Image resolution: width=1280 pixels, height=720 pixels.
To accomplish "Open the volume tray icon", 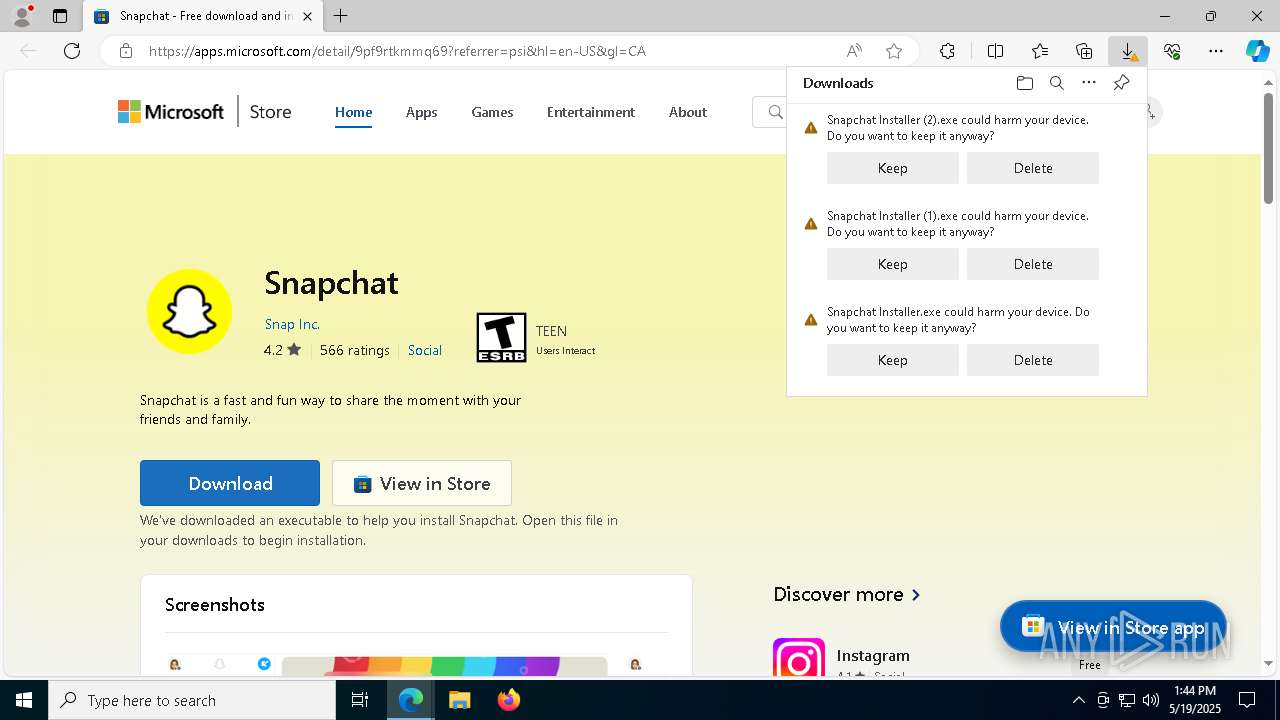I will click(1150, 700).
